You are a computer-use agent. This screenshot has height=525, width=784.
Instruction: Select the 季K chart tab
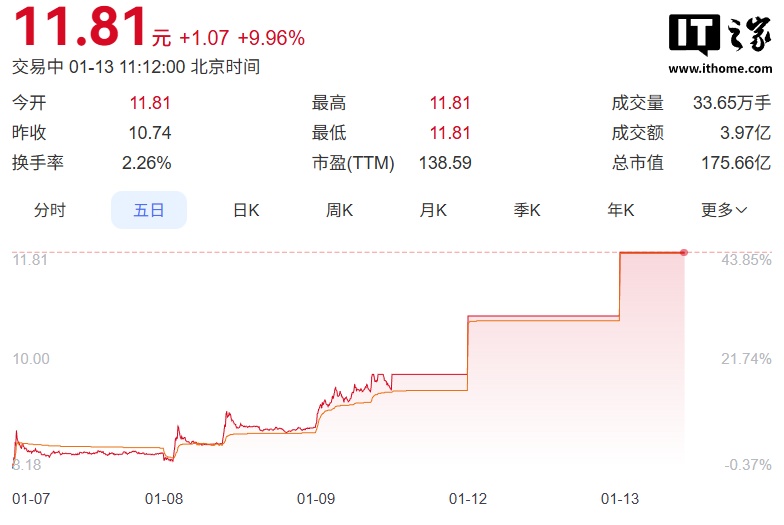(x=527, y=210)
